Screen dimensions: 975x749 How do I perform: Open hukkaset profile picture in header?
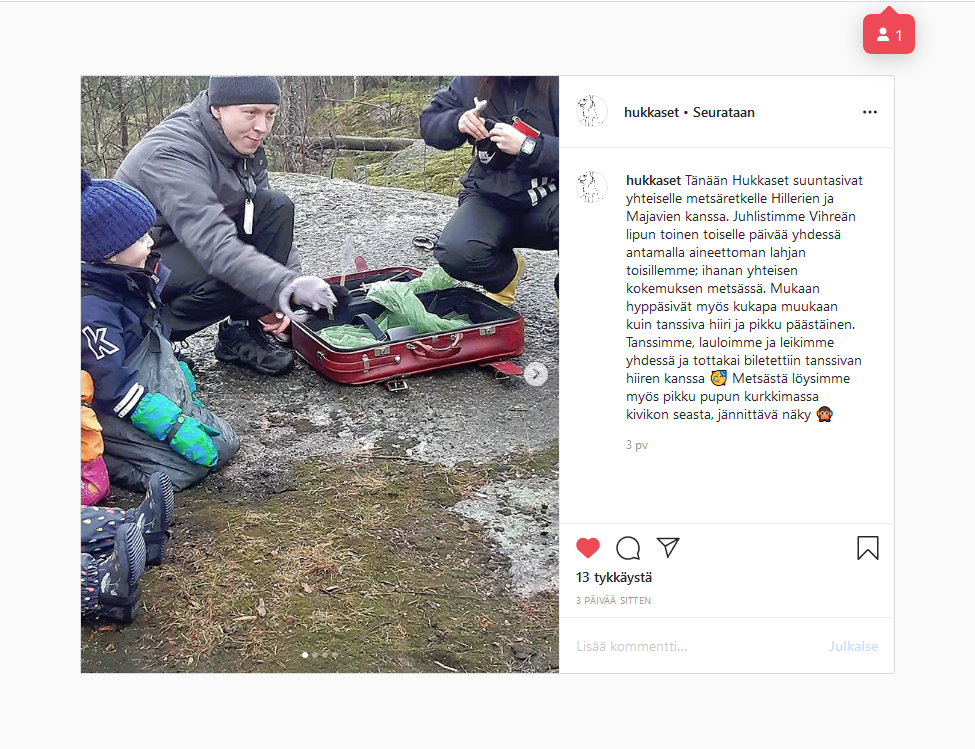point(591,111)
